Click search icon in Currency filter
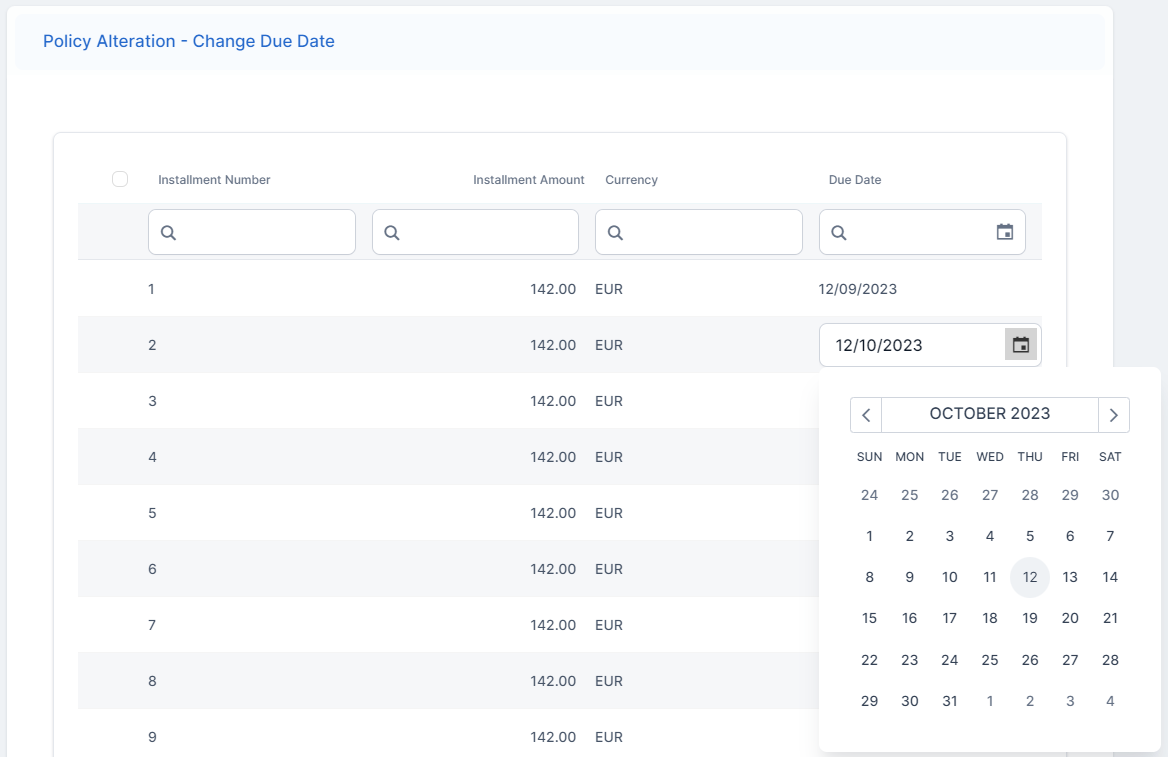 [615, 232]
